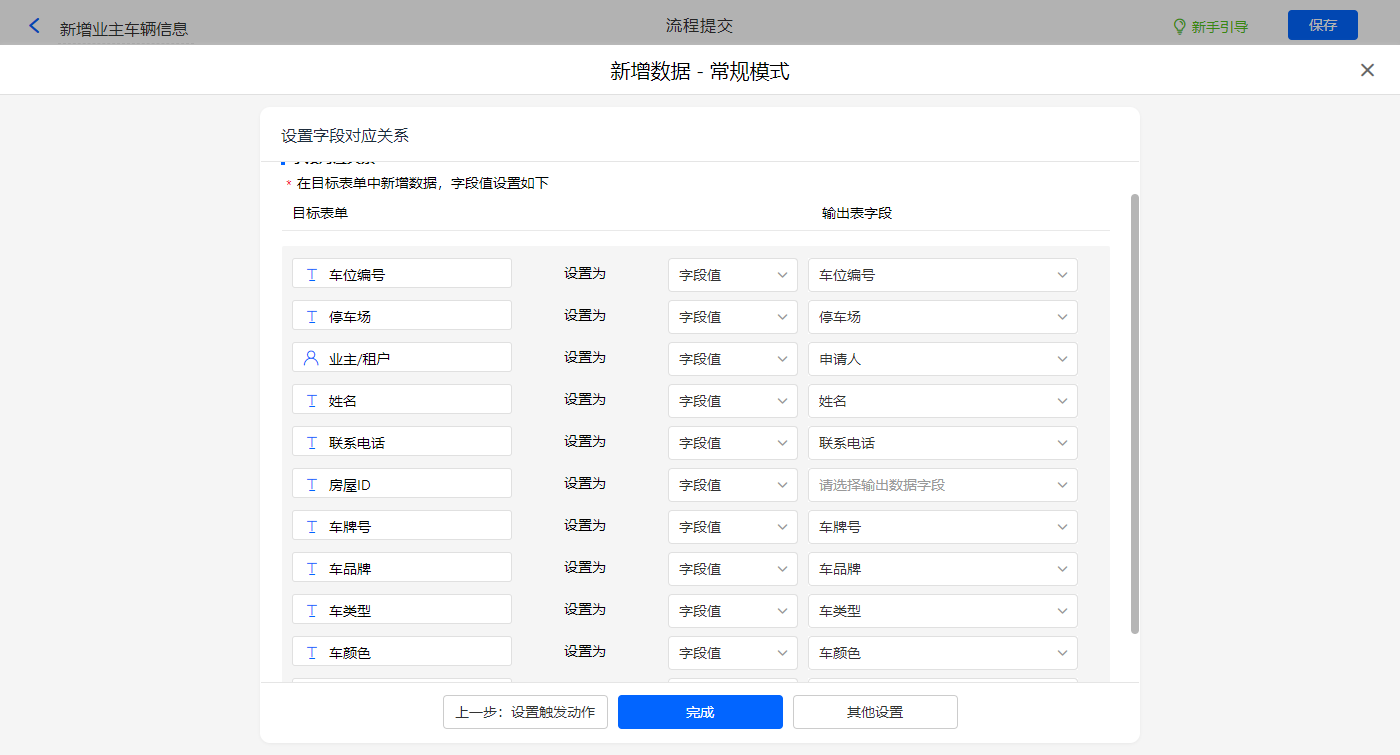Viewport: 1400px width, 755px height.
Task: Click the 其他设置 button
Action: point(875,712)
